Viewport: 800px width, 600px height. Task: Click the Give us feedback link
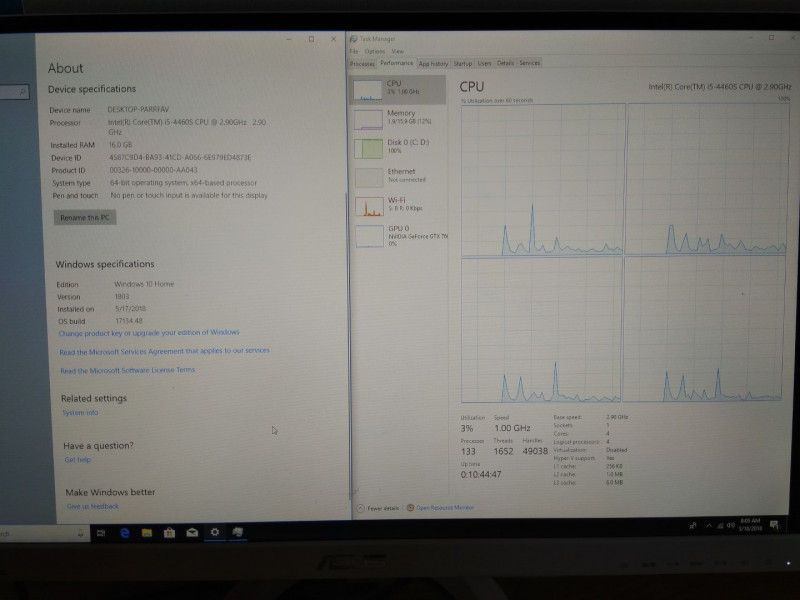[93, 506]
